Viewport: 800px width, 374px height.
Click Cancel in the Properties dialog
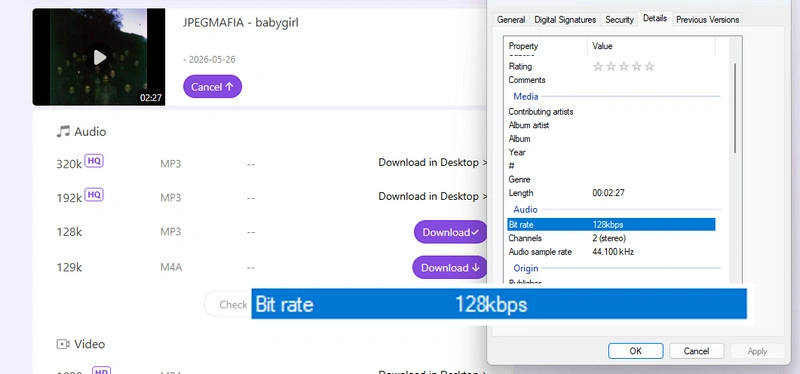tap(696, 351)
